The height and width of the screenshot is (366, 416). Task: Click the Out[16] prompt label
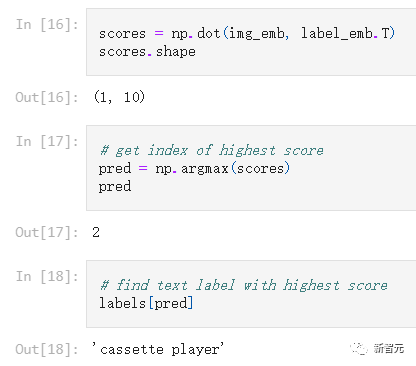pyautogui.click(x=47, y=97)
